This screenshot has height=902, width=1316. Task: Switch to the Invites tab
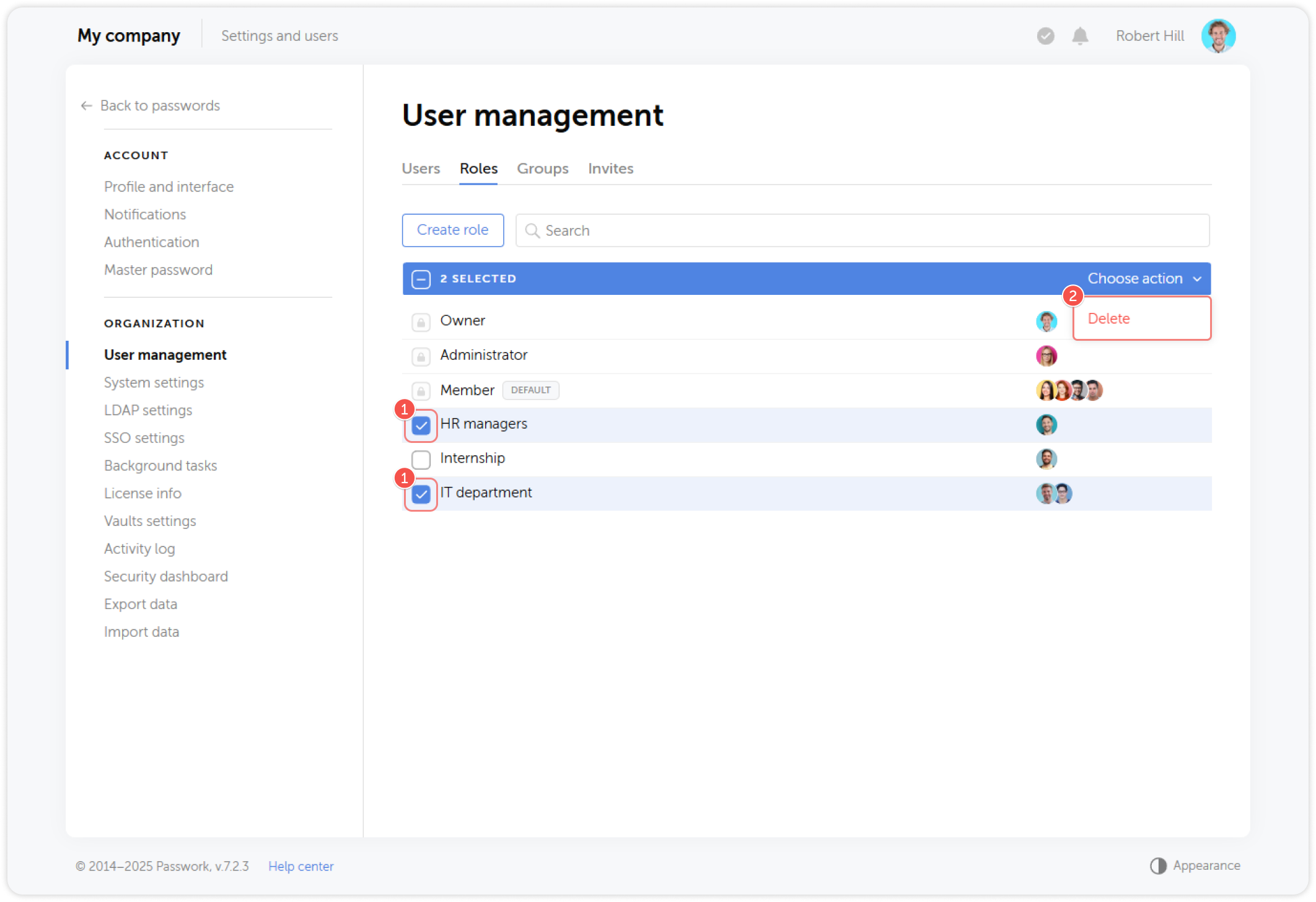[610, 169]
